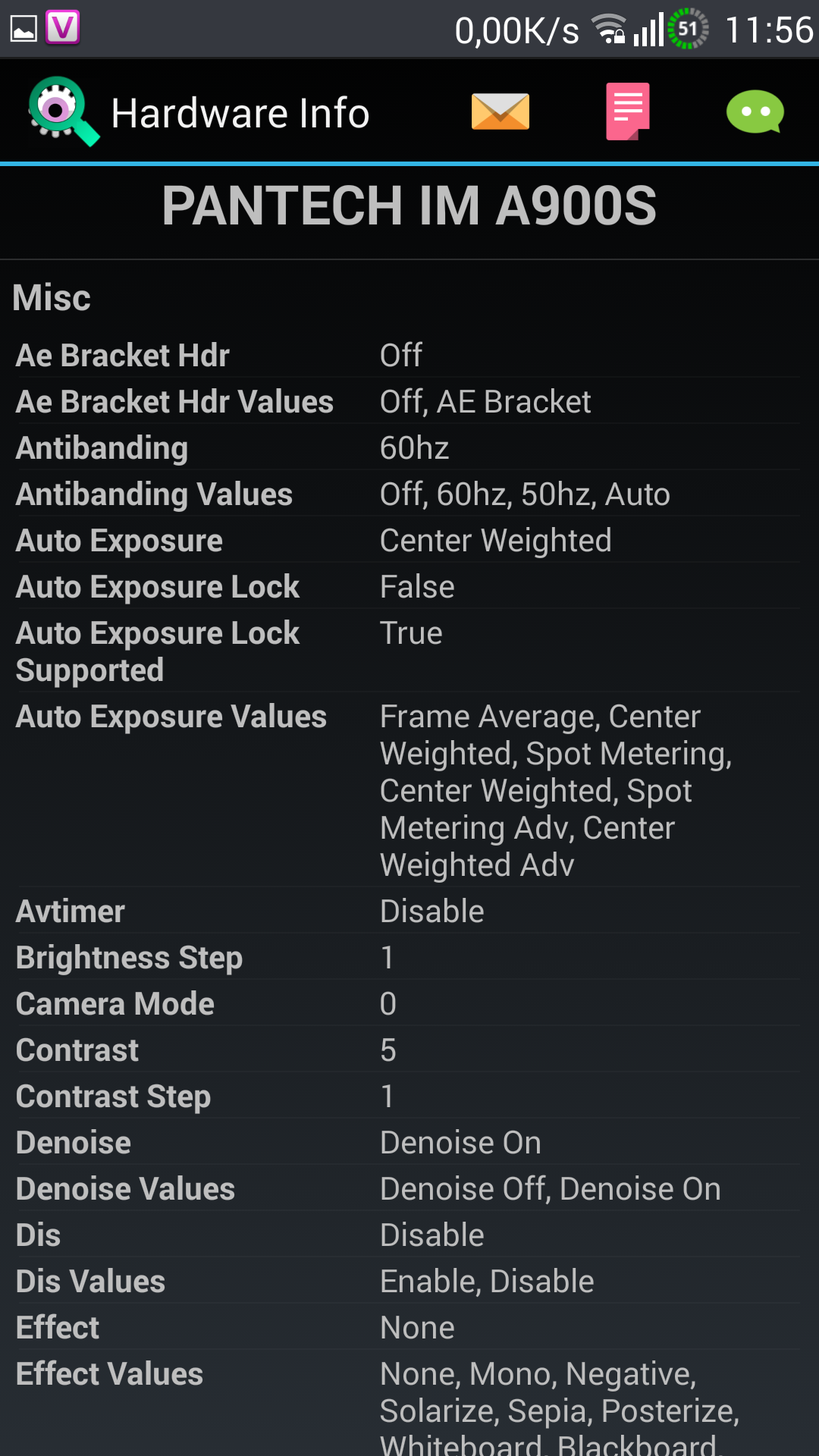Tap the green chat bubble icon
Image resolution: width=819 pixels, height=1456 pixels.
[x=755, y=112]
